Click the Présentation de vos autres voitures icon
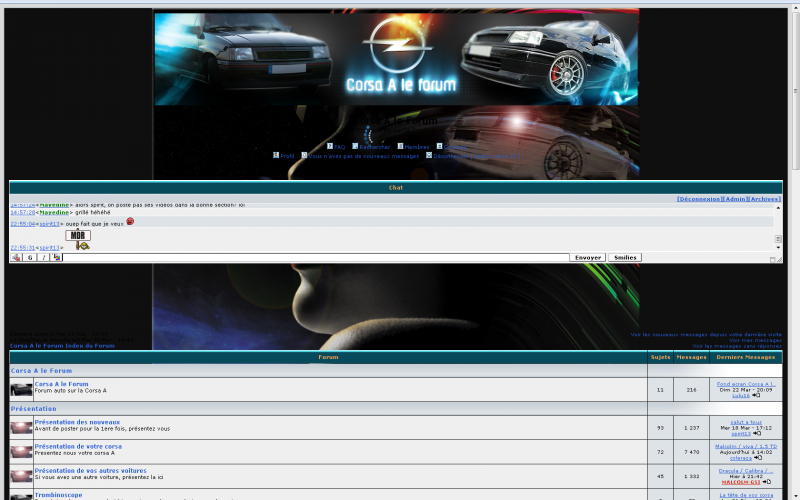The width and height of the screenshot is (800, 500). tap(21, 477)
